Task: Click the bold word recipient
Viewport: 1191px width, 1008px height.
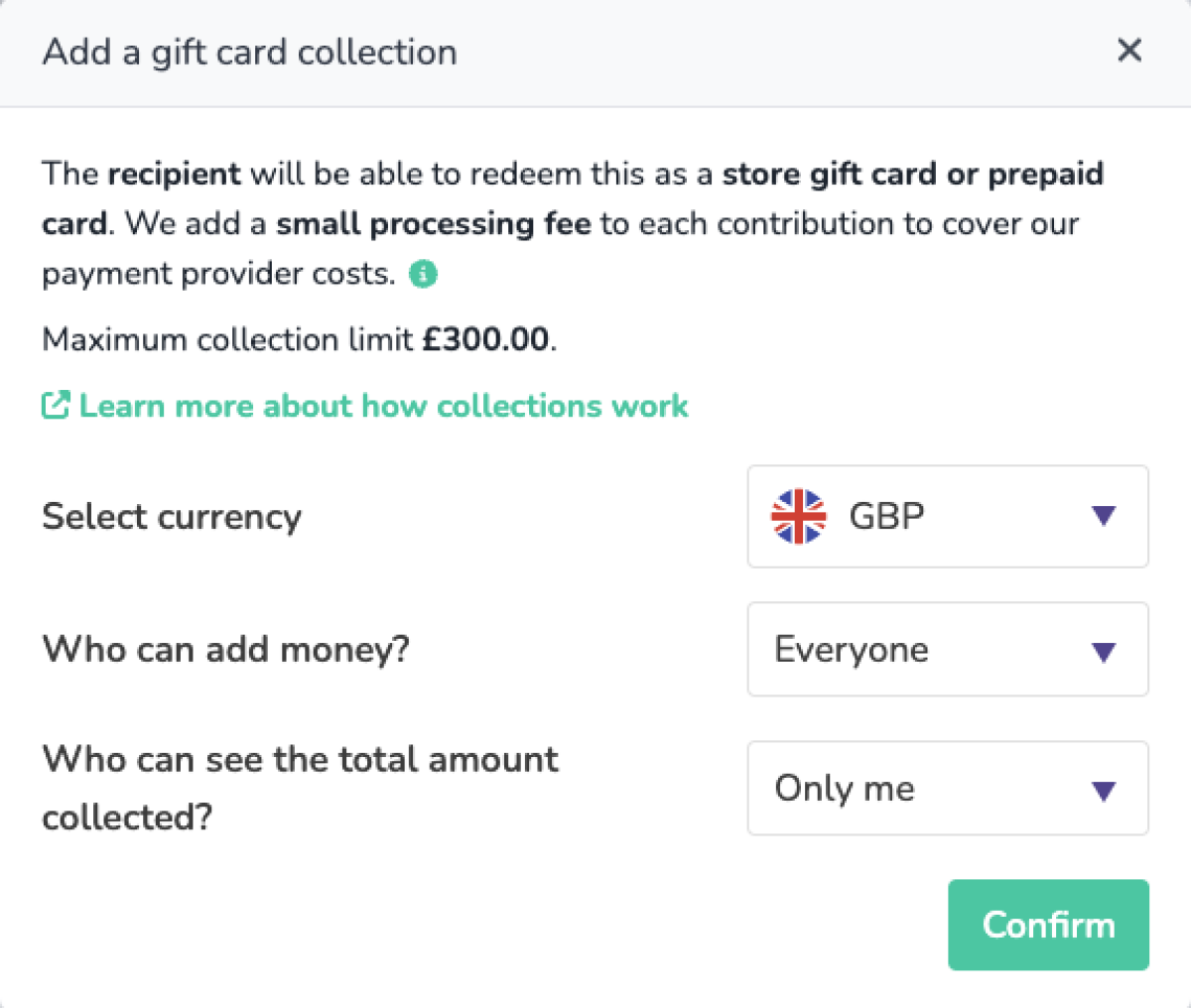Action: [x=174, y=174]
